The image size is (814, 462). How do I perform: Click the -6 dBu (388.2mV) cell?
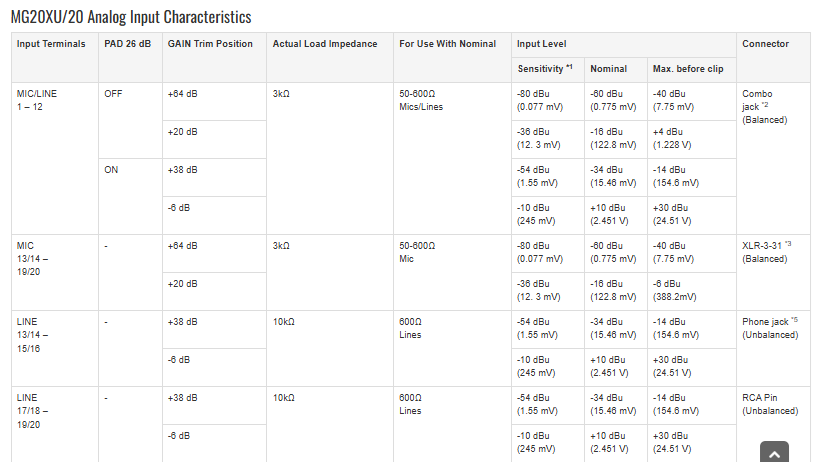click(691, 291)
